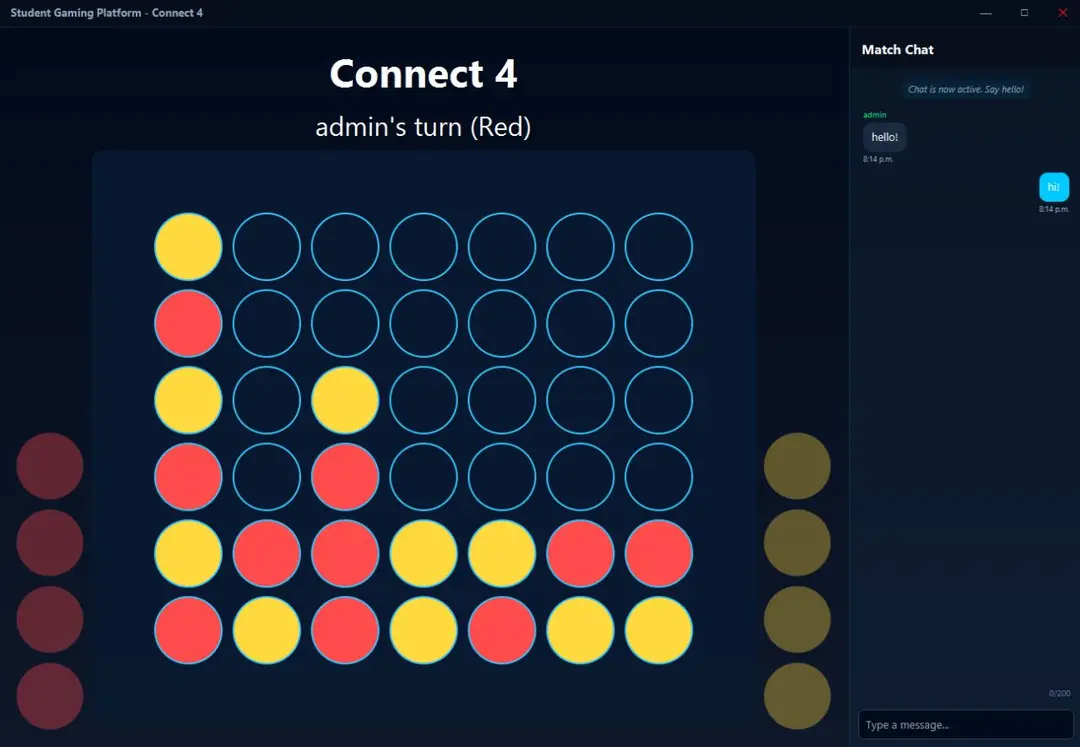Click the top-row empty slot of column five
The height and width of the screenshot is (747, 1080).
point(502,246)
